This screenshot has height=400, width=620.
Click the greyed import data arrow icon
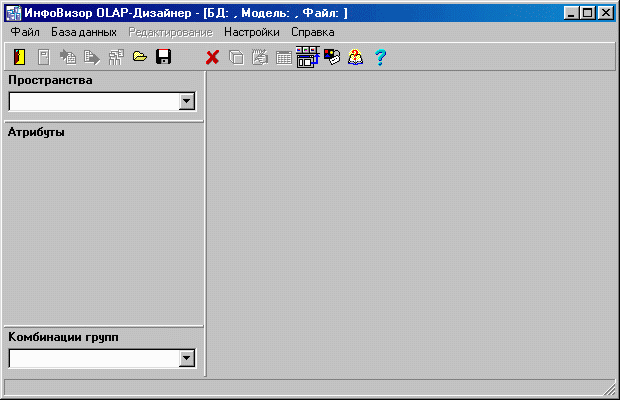point(68,57)
